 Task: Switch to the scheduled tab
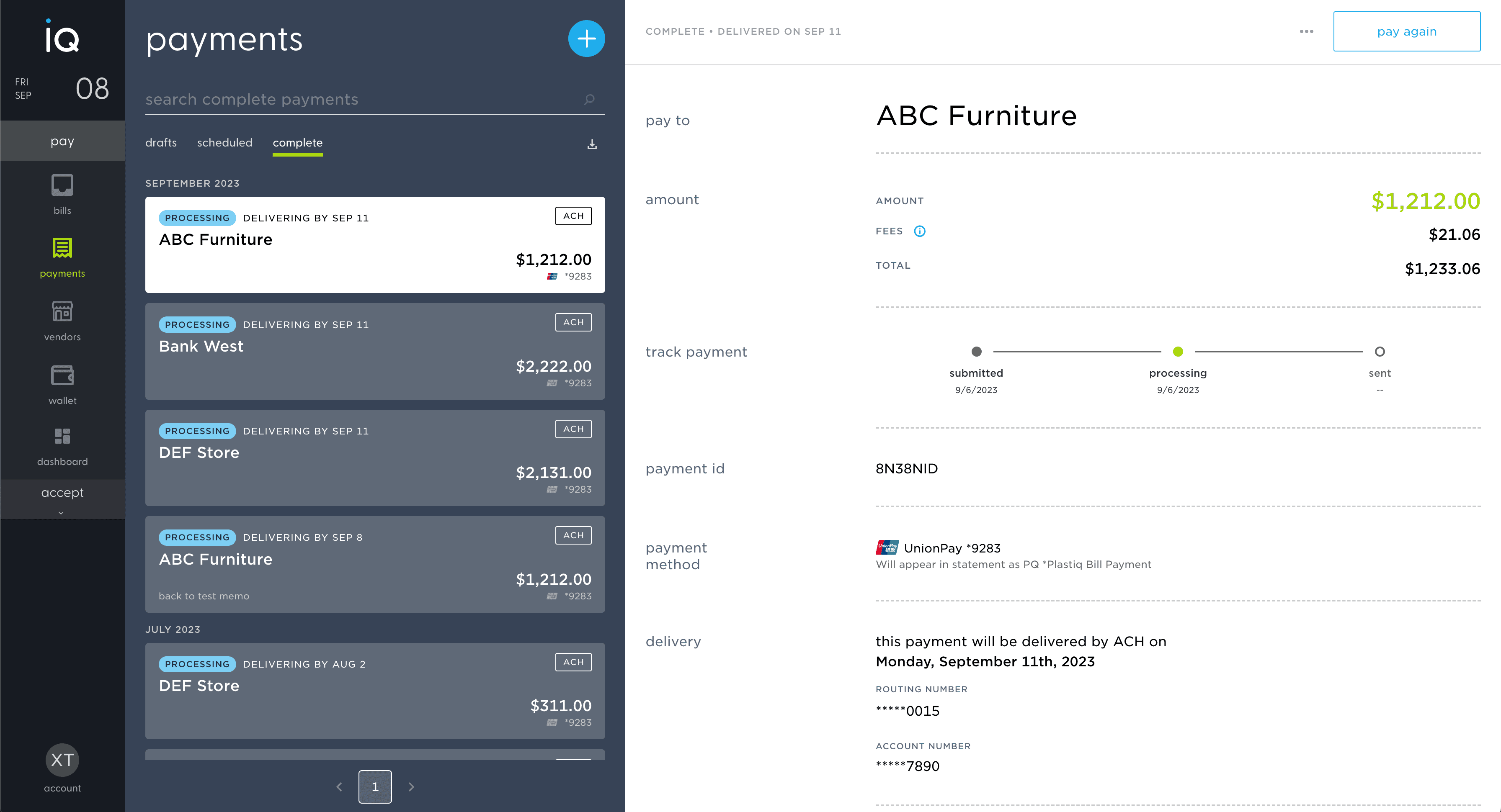point(225,143)
